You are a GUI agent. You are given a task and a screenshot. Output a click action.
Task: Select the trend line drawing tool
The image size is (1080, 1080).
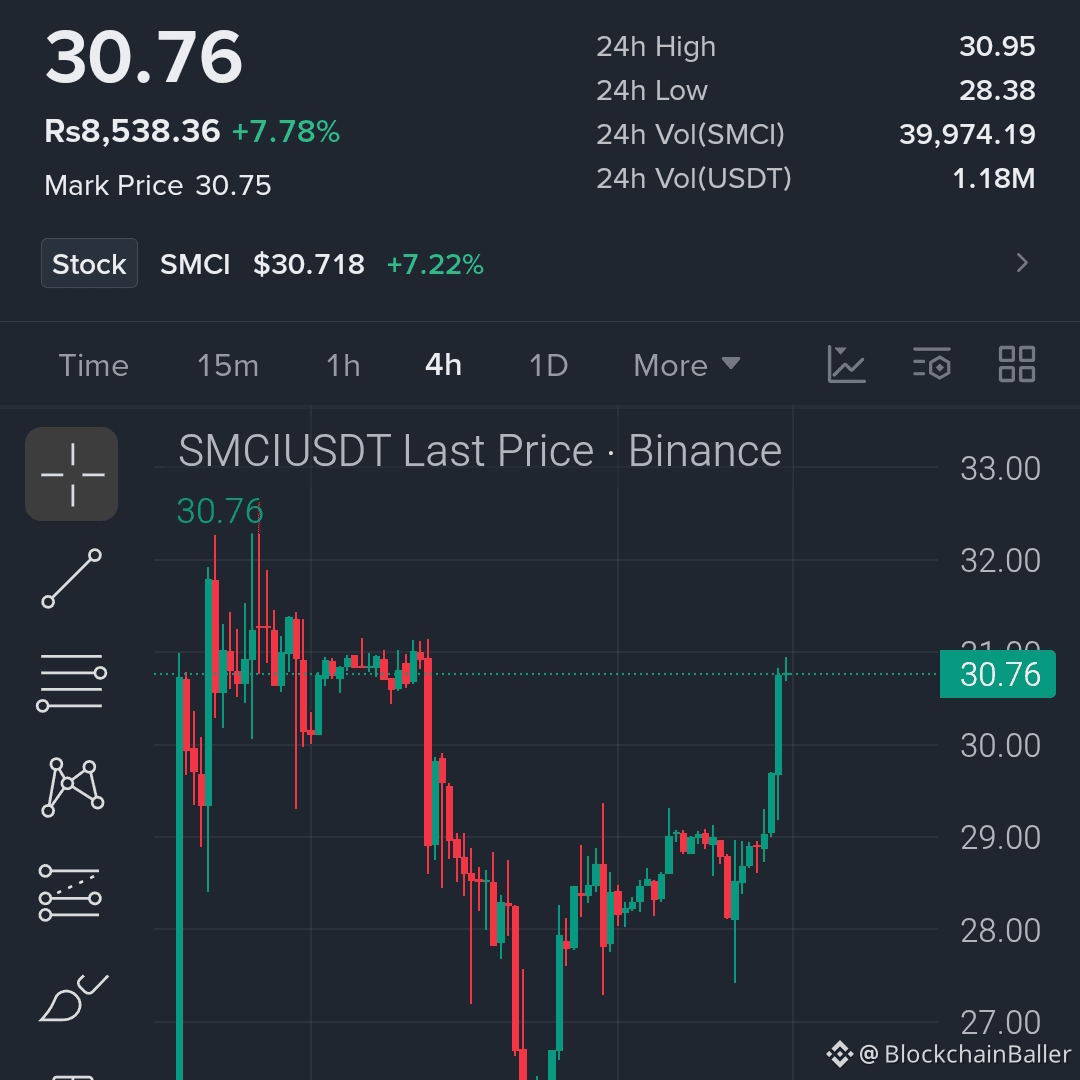(72, 579)
